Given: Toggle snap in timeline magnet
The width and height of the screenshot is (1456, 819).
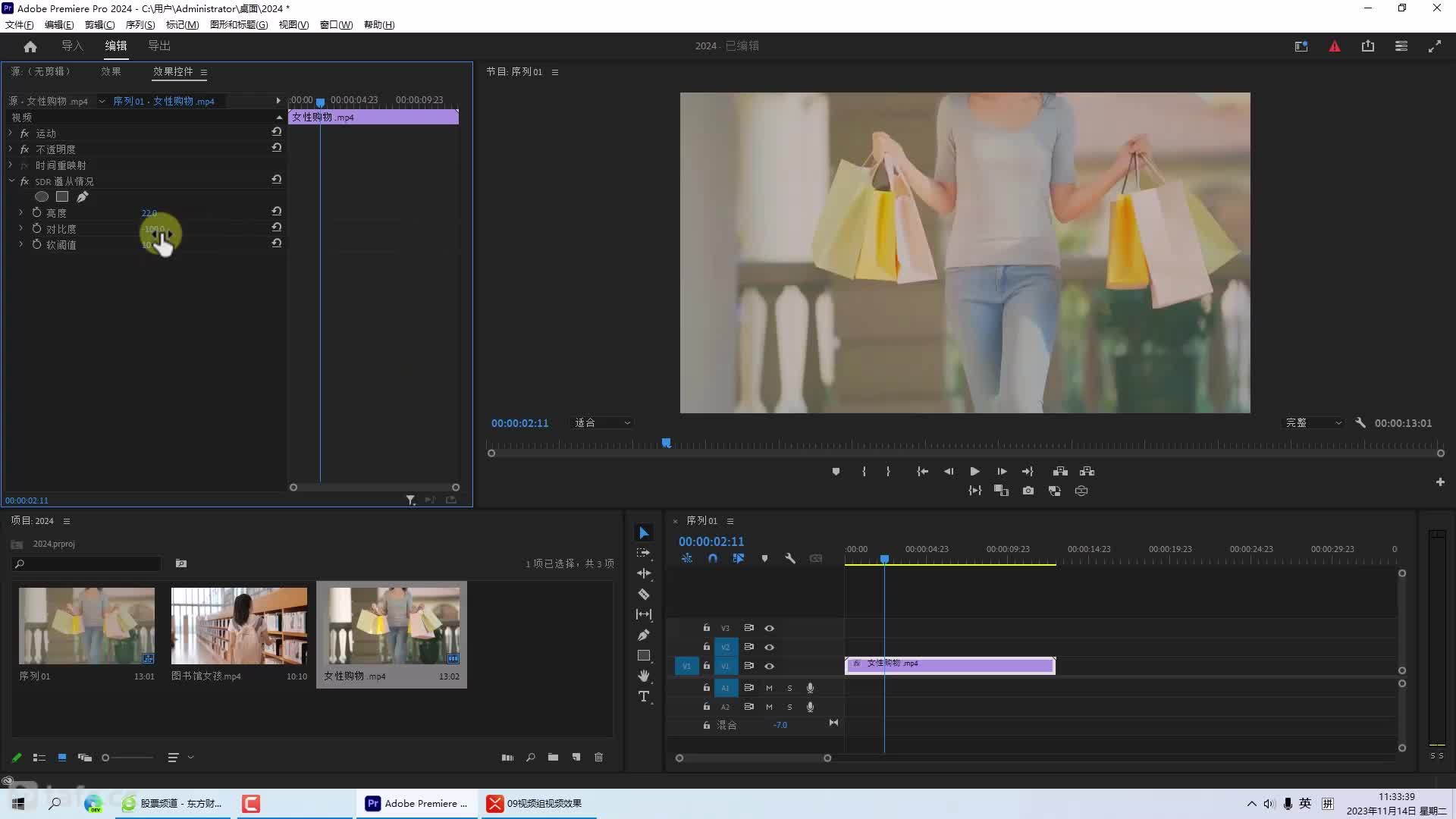Looking at the screenshot, I should click(x=713, y=559).
